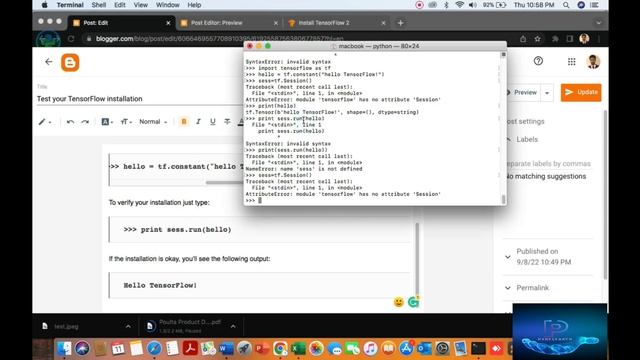Open Finder from the dock
Viewport: 640px width, 360px height.
[x=64, y=349]
